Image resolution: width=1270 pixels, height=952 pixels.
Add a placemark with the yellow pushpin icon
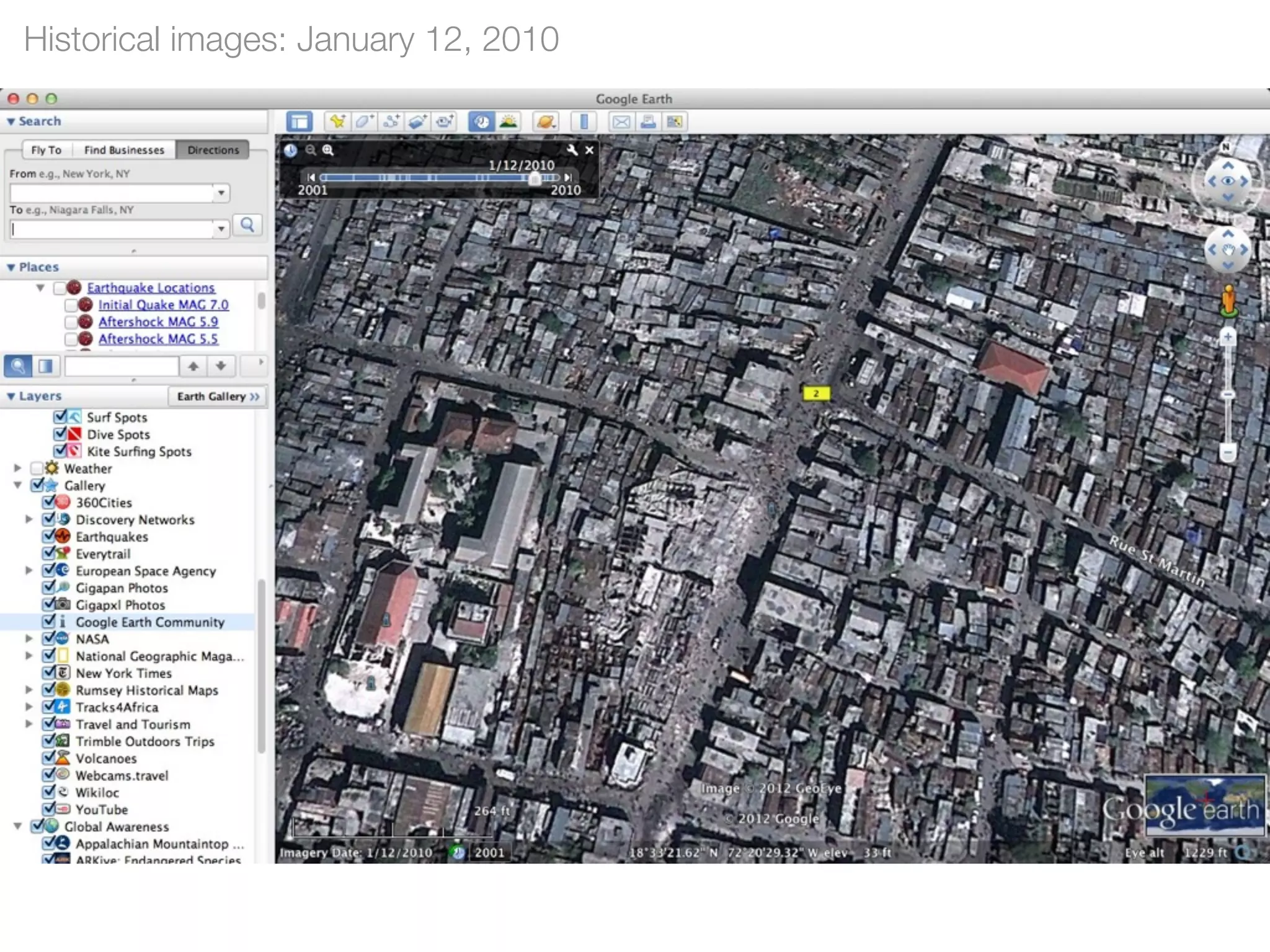coord(337,121)
